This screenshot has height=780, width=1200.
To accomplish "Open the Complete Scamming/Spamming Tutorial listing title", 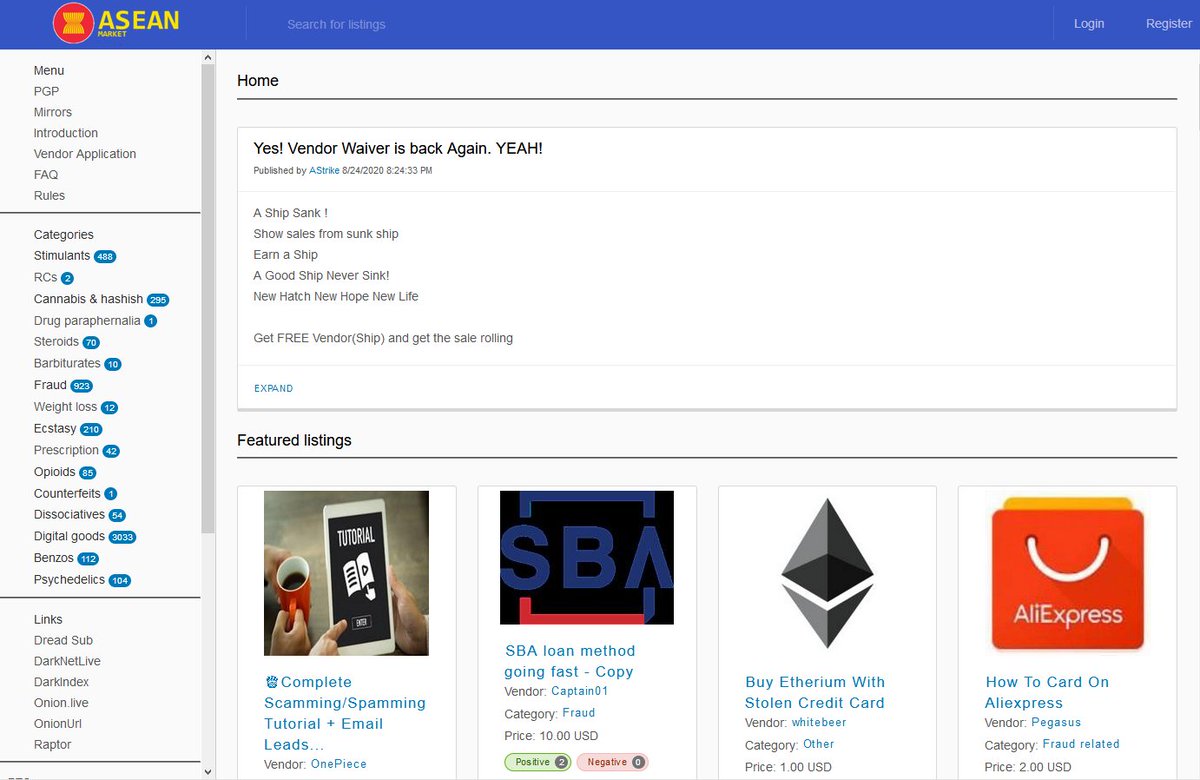I will 345,713.
